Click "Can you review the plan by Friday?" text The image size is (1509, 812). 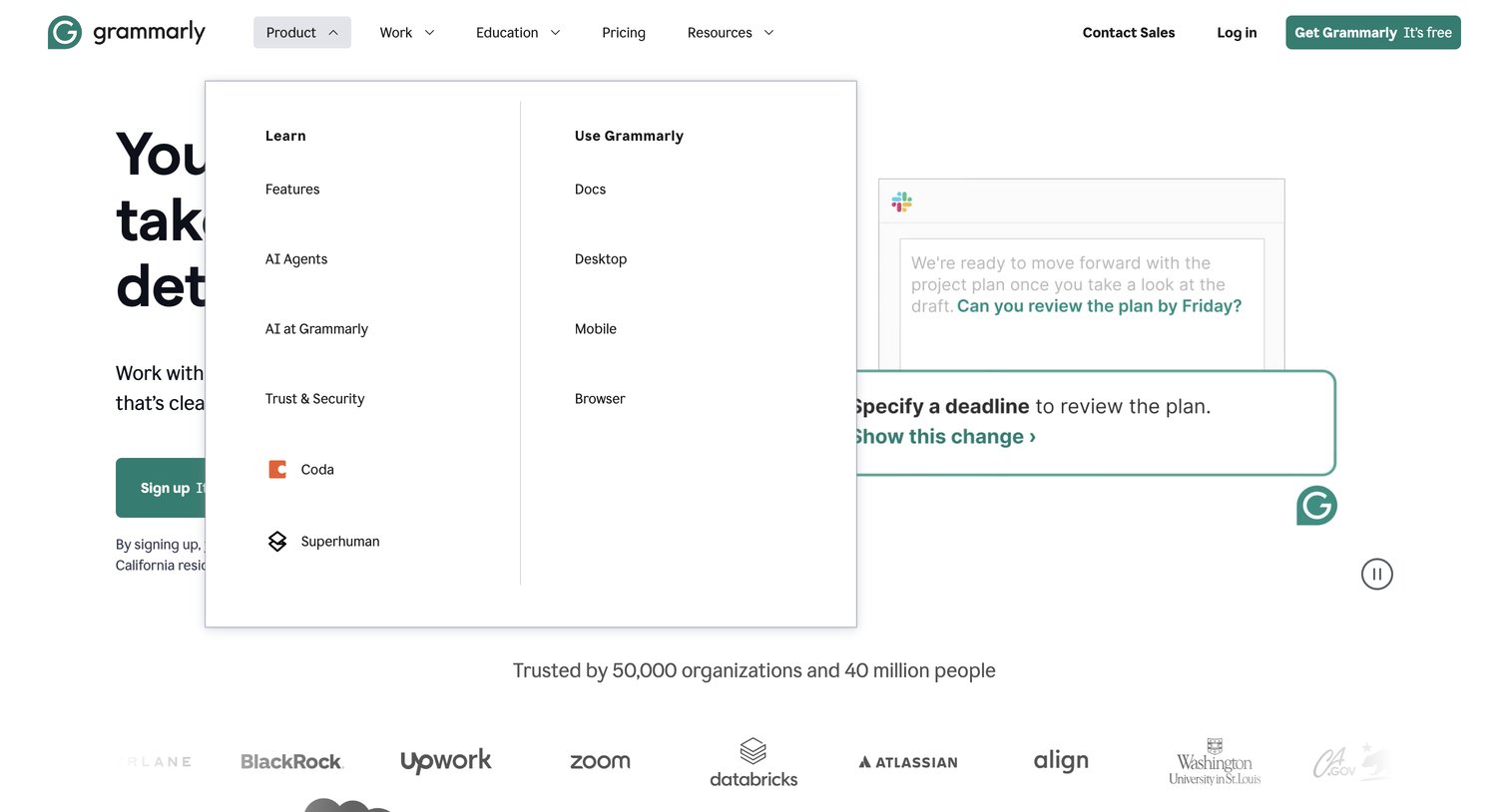click(x=1099, y=306)
